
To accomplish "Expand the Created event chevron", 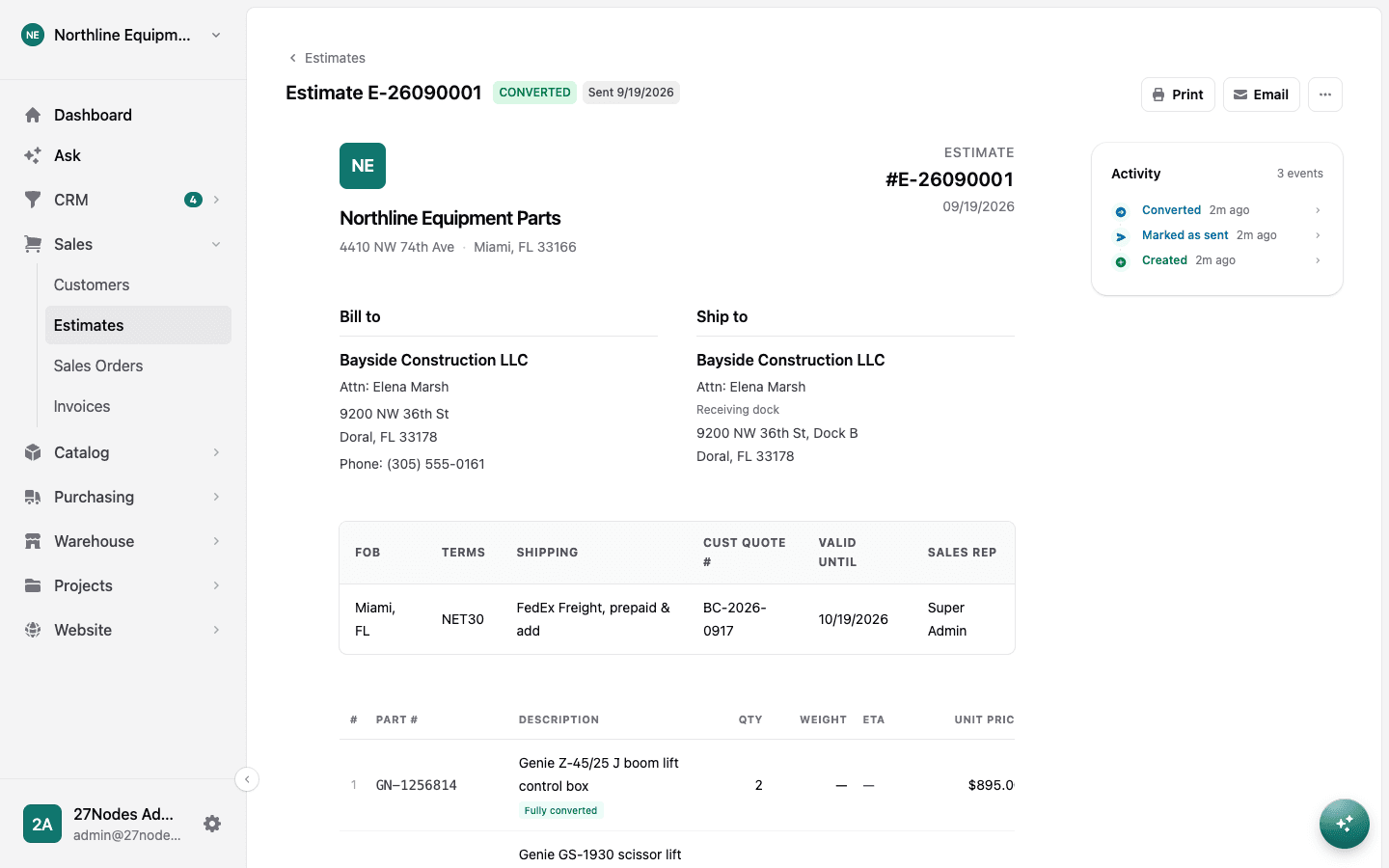I will coord(1318,260).
